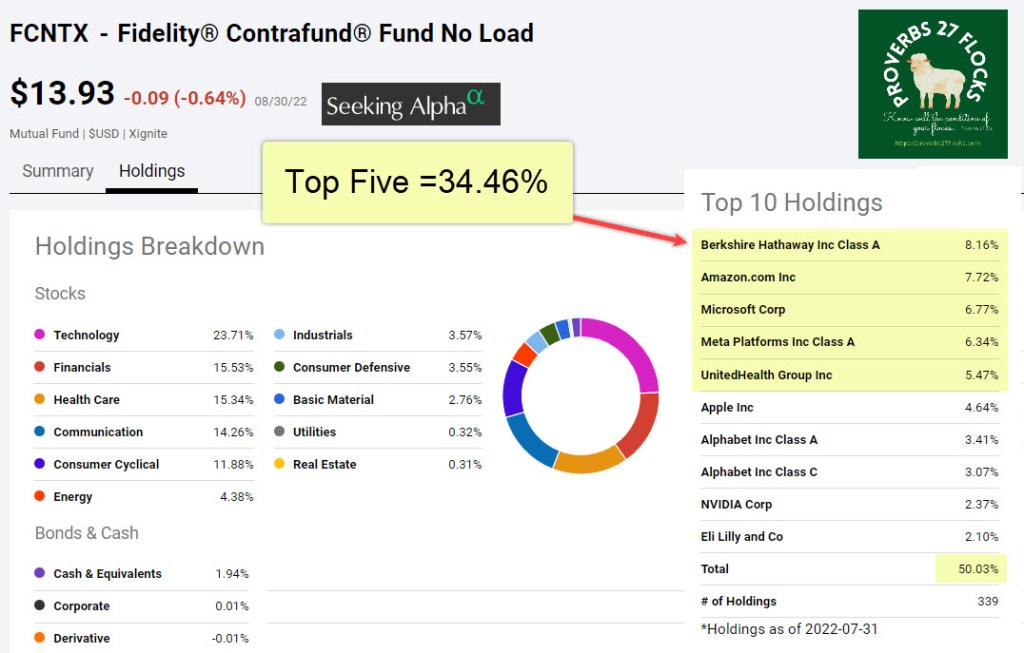Click the Financials red legend dot
Image resolution: width=1024 pixels, height=653 pixels.
40,367
